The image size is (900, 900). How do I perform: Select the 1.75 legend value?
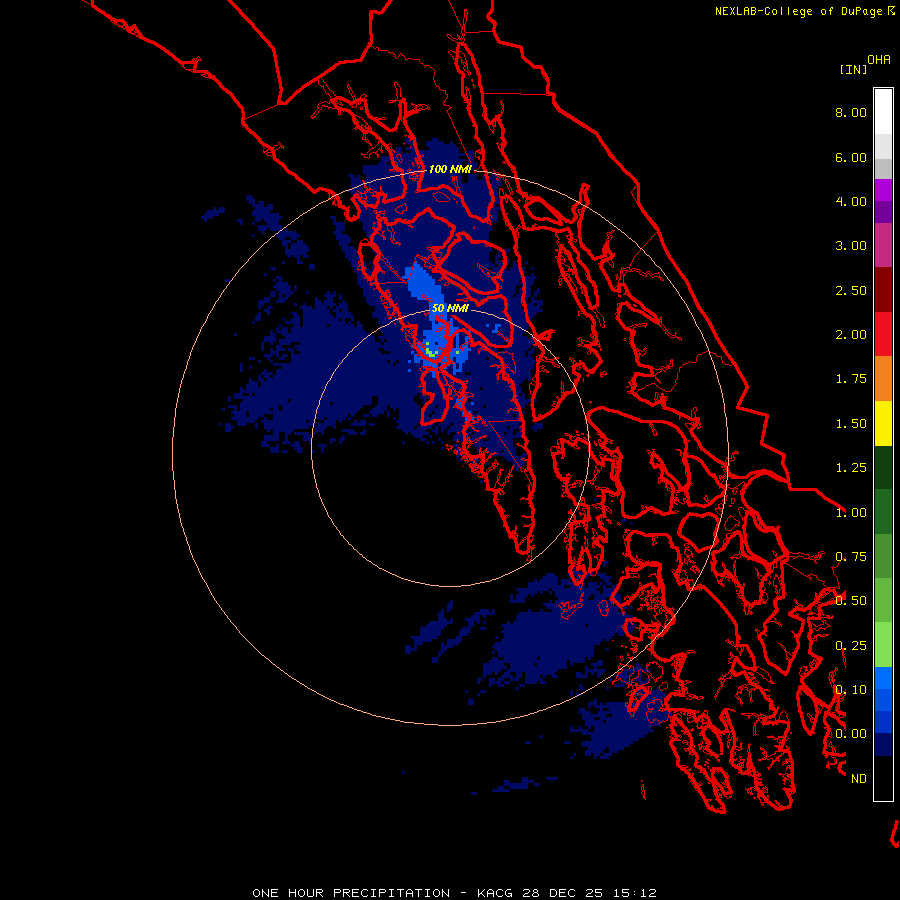tap(851, 379)
